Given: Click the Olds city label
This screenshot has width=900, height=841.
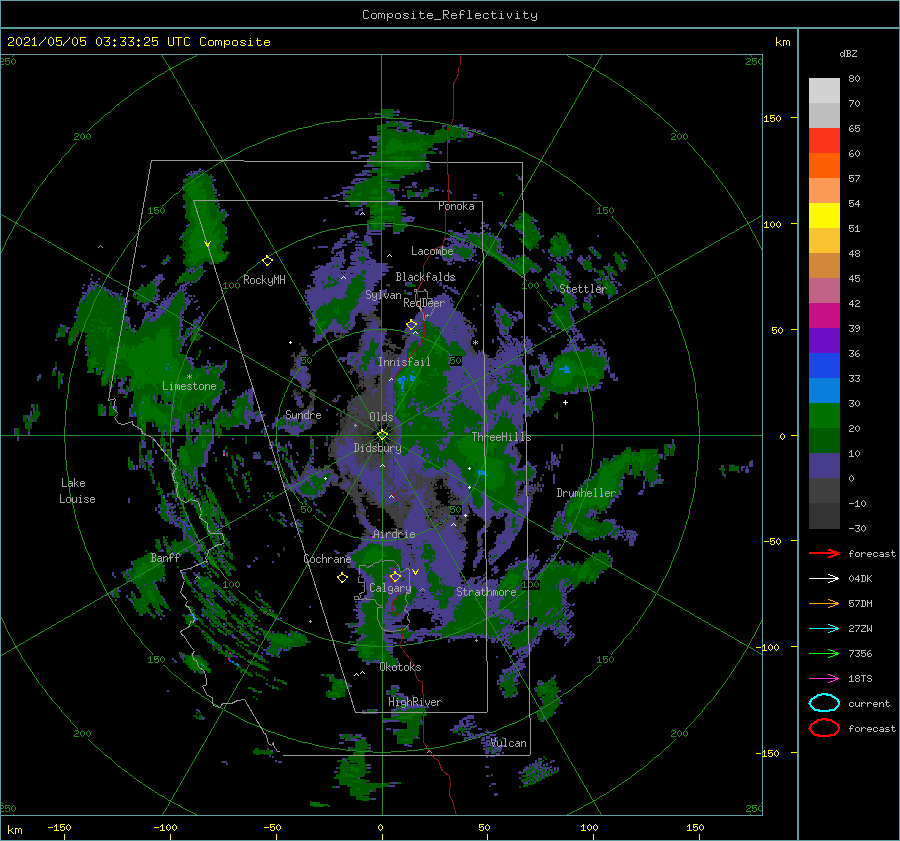Looking at the screenshot, I should pos(381,417).
